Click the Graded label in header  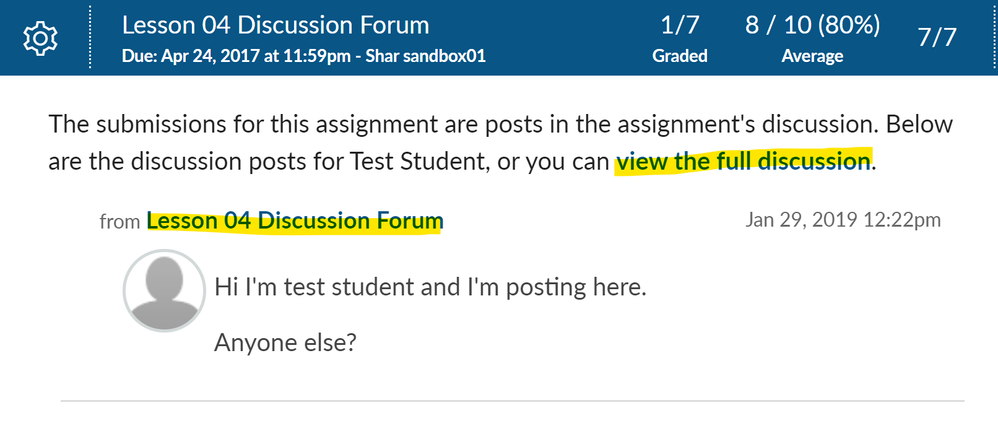coord(680,56)
